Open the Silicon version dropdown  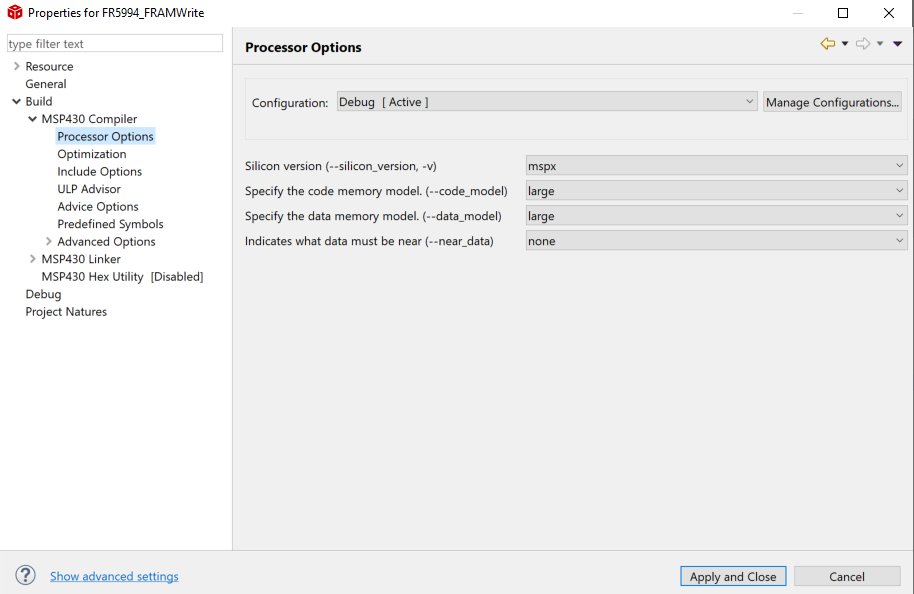898,165
